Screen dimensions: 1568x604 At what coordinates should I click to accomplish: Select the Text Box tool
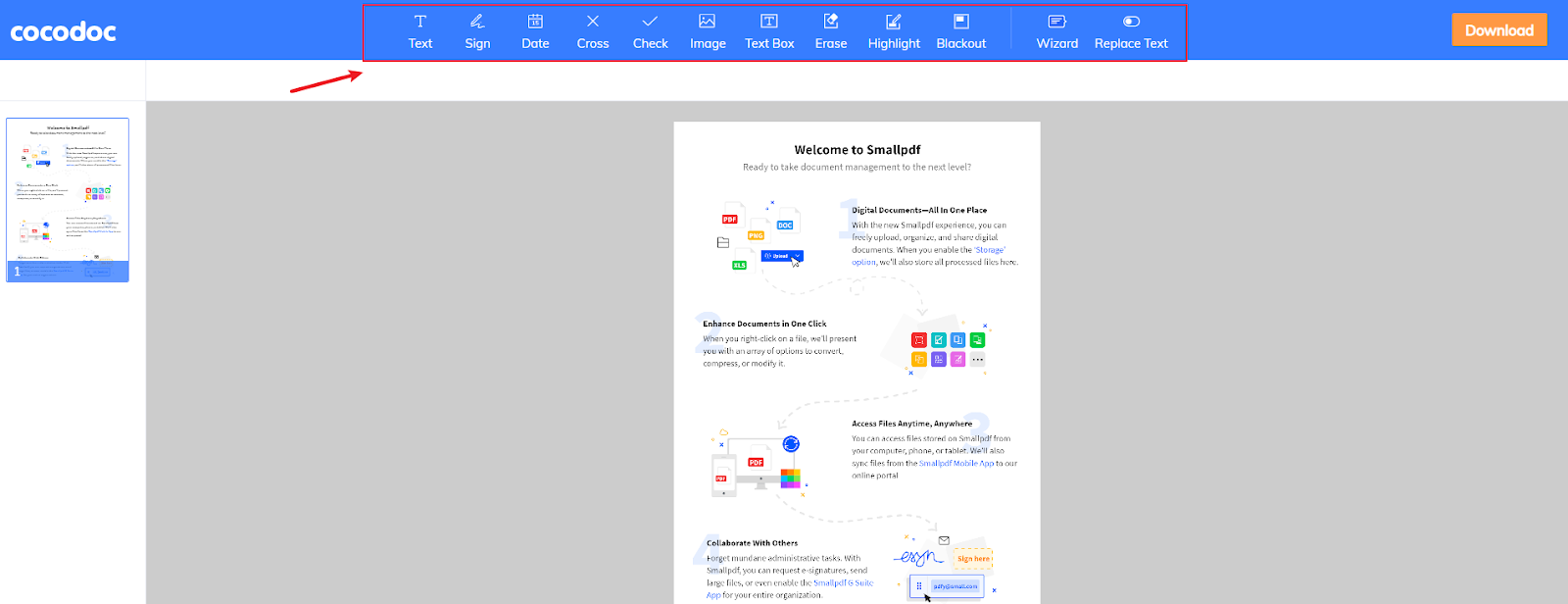(769, 31)
